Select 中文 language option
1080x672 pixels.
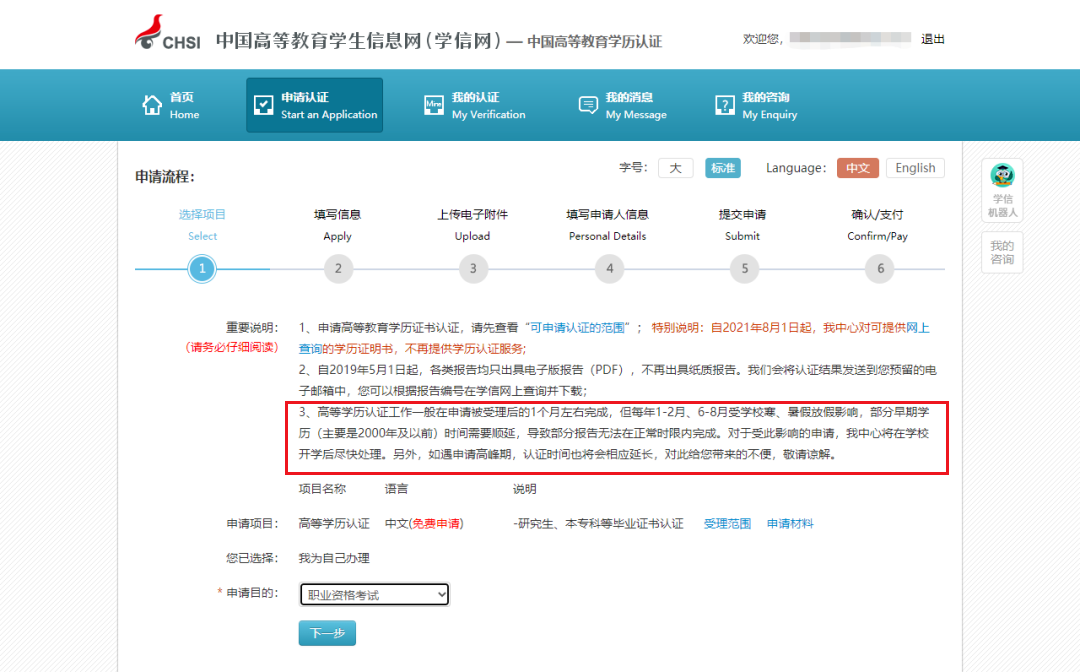point(858,168)
